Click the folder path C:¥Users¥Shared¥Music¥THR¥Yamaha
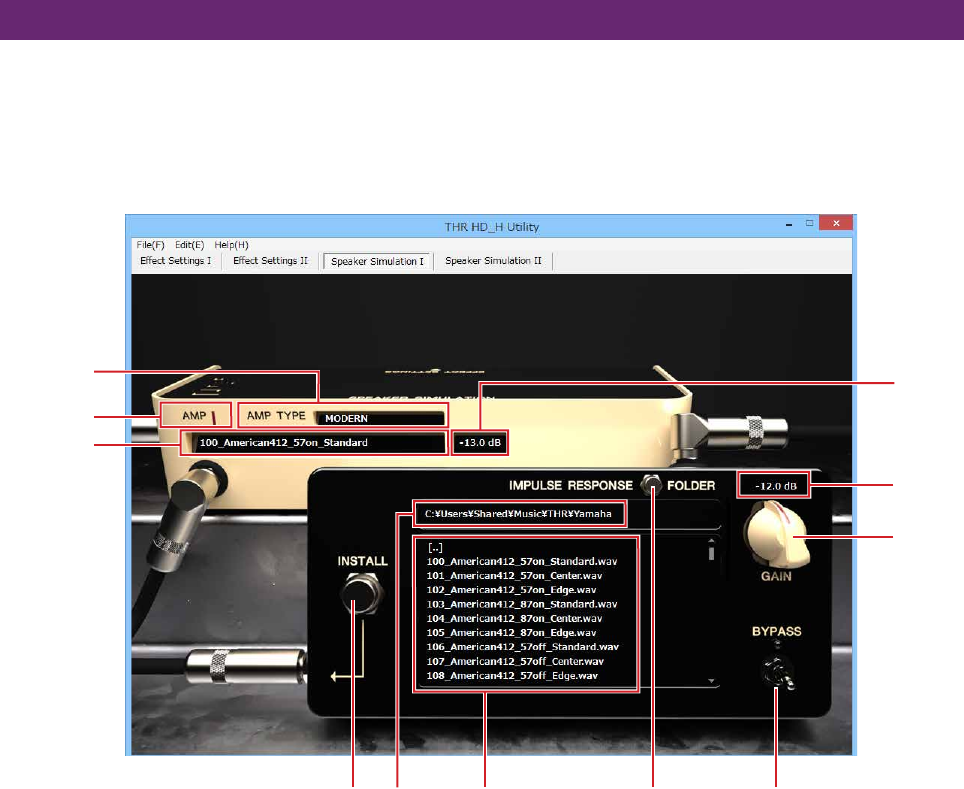This screenshot has height=789, width=964. [519, 513]
